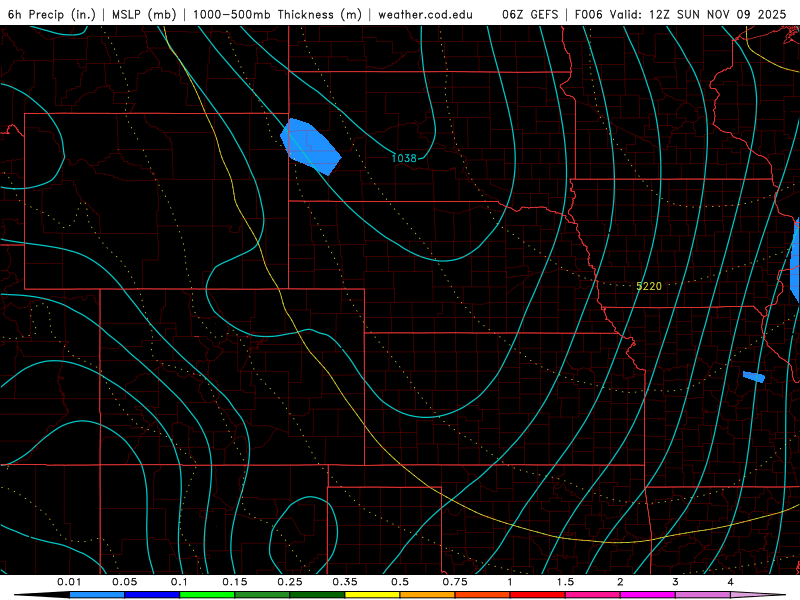The image size is (800, 600).
Task: Click the dark blue 0.05–0.1 legend swatch
Action: point(152,595)
